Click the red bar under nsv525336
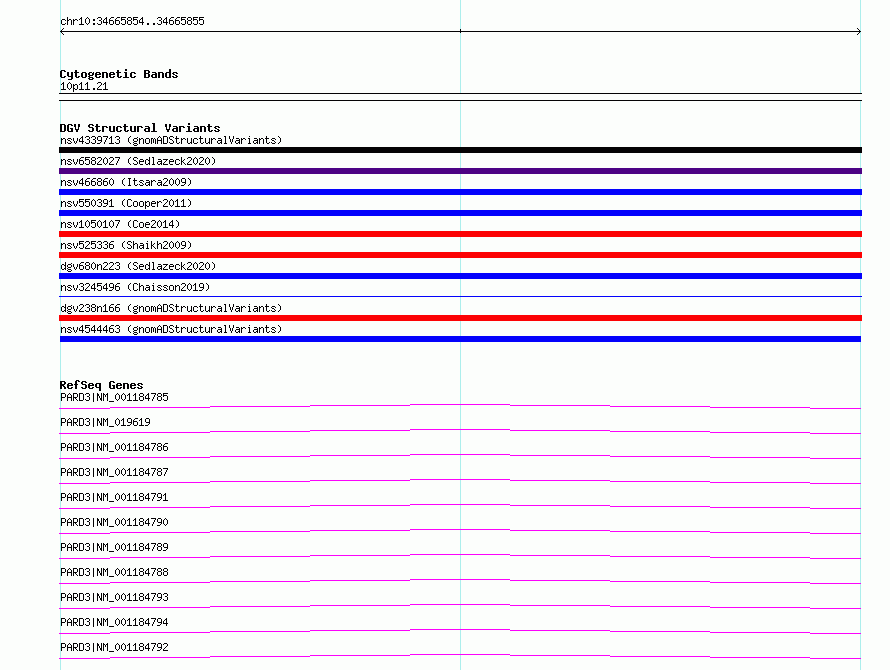Viewport: 890px width, 670px height. [460, 255]
